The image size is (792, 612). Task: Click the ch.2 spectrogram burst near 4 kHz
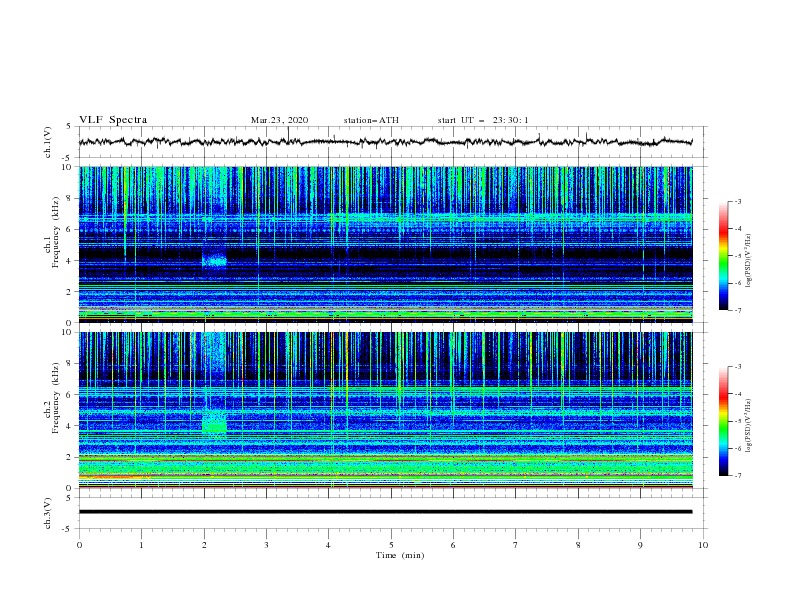pyautogui.click(x=215, y=422)
